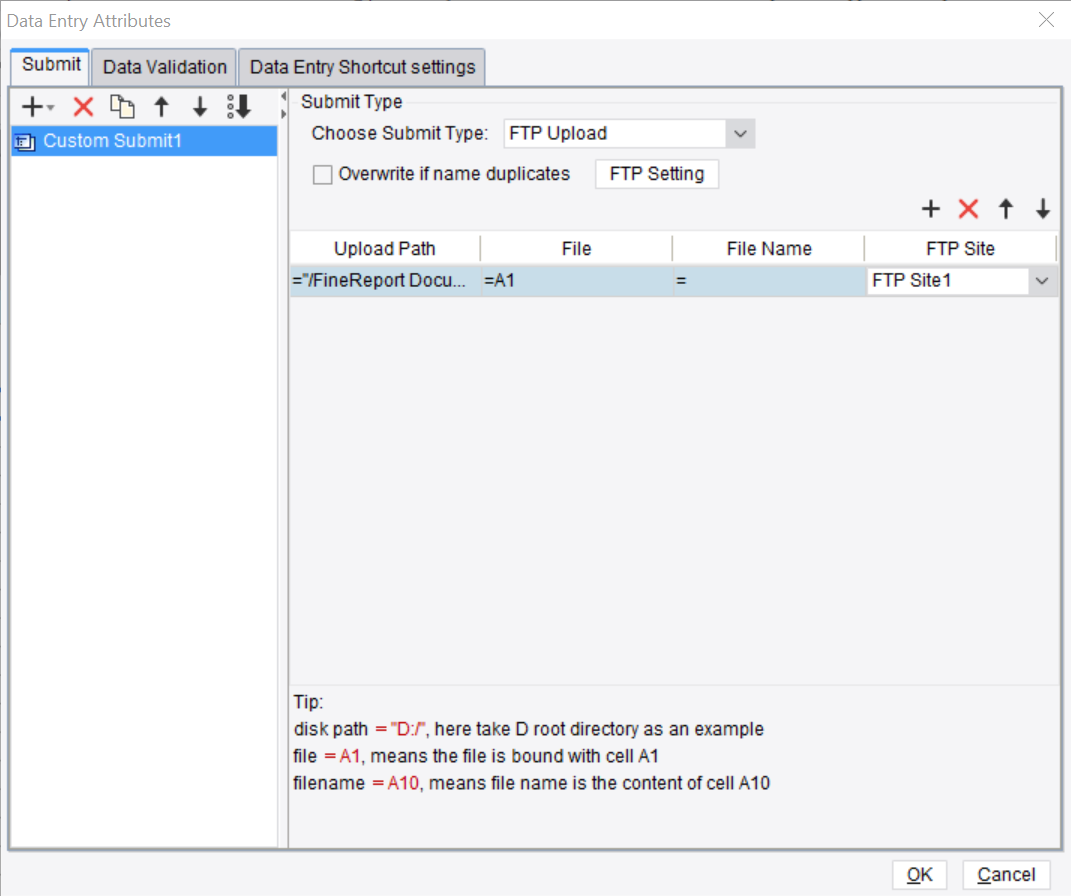Remove the selected upload row
Viewport: 1071px width, 896px height.
(x=969, y=208)
